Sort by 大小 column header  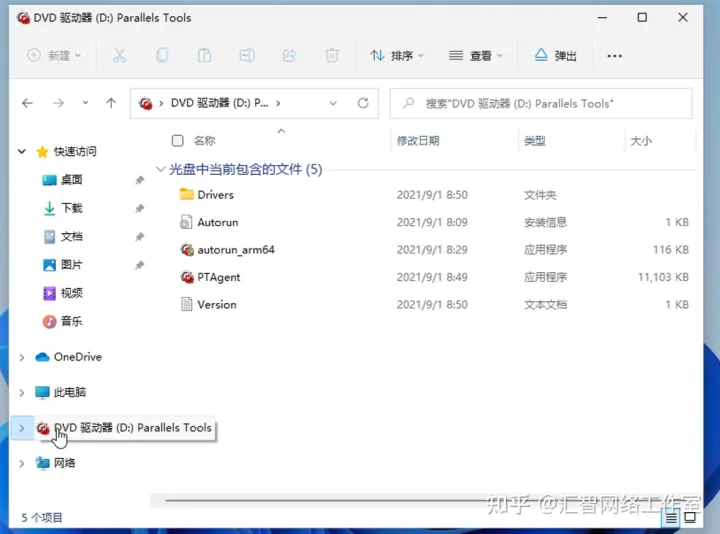point(641,141)
